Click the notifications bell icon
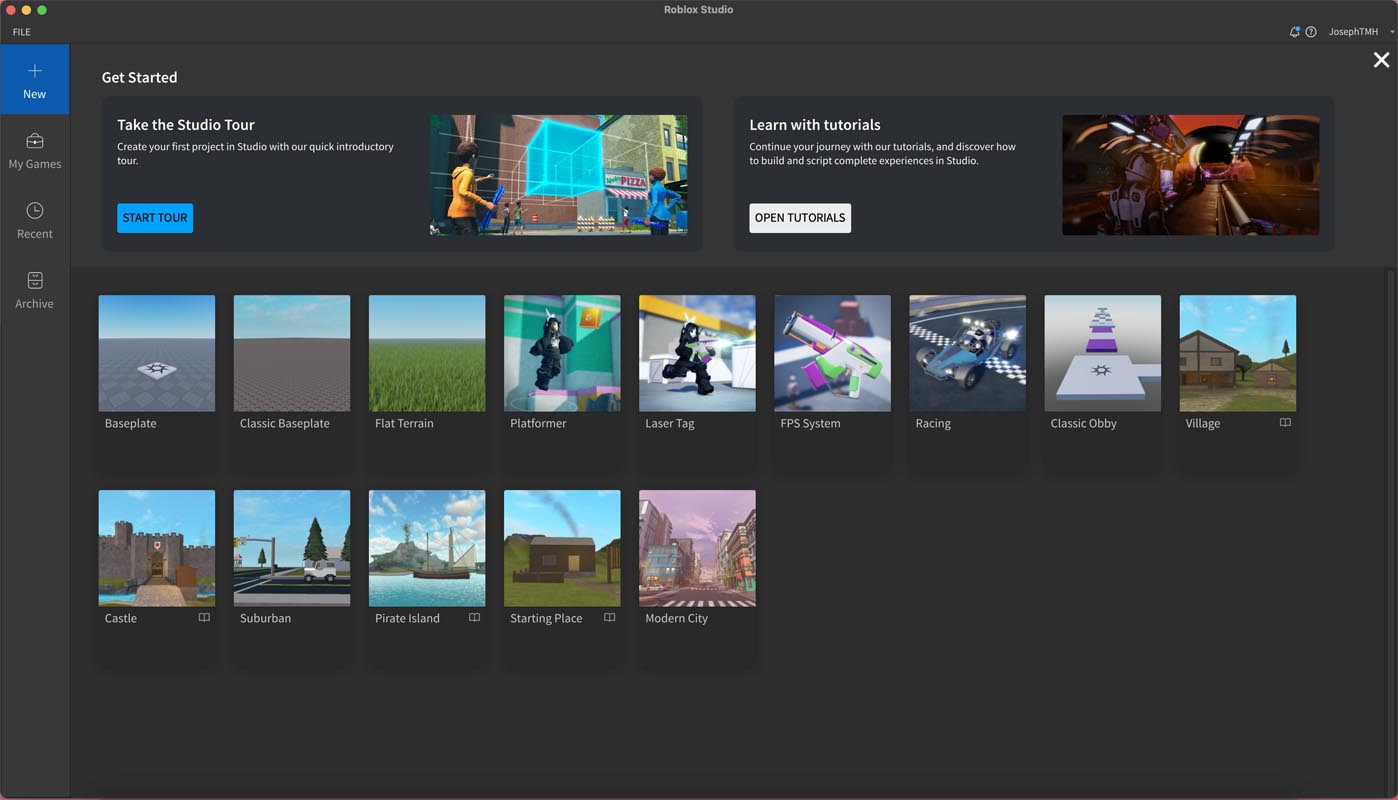Image resolution: width=1398 pixels, height=800 pixels. [x=1295, y=32]
